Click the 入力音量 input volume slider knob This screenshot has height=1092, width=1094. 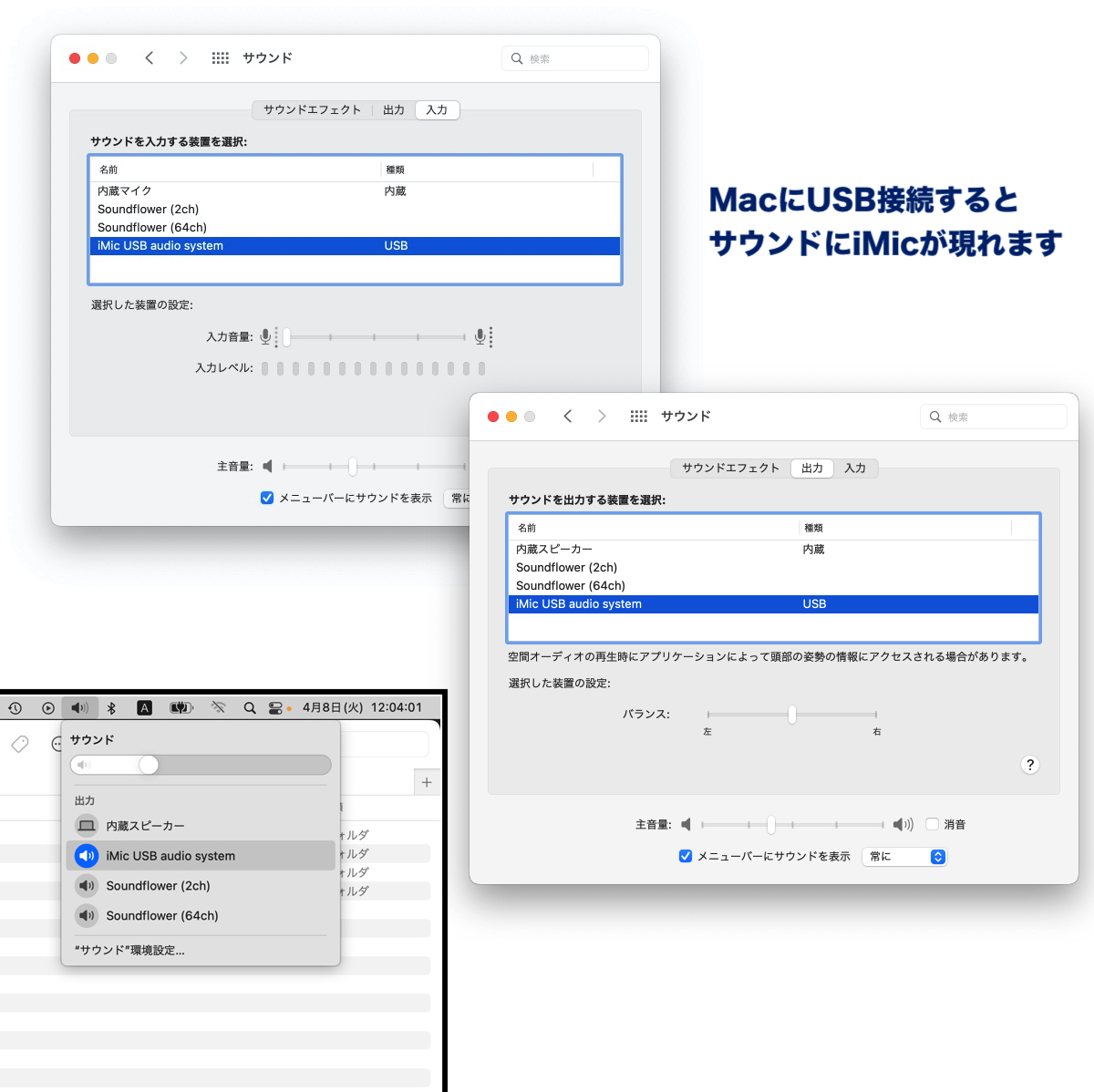click(x=286, y=337)
